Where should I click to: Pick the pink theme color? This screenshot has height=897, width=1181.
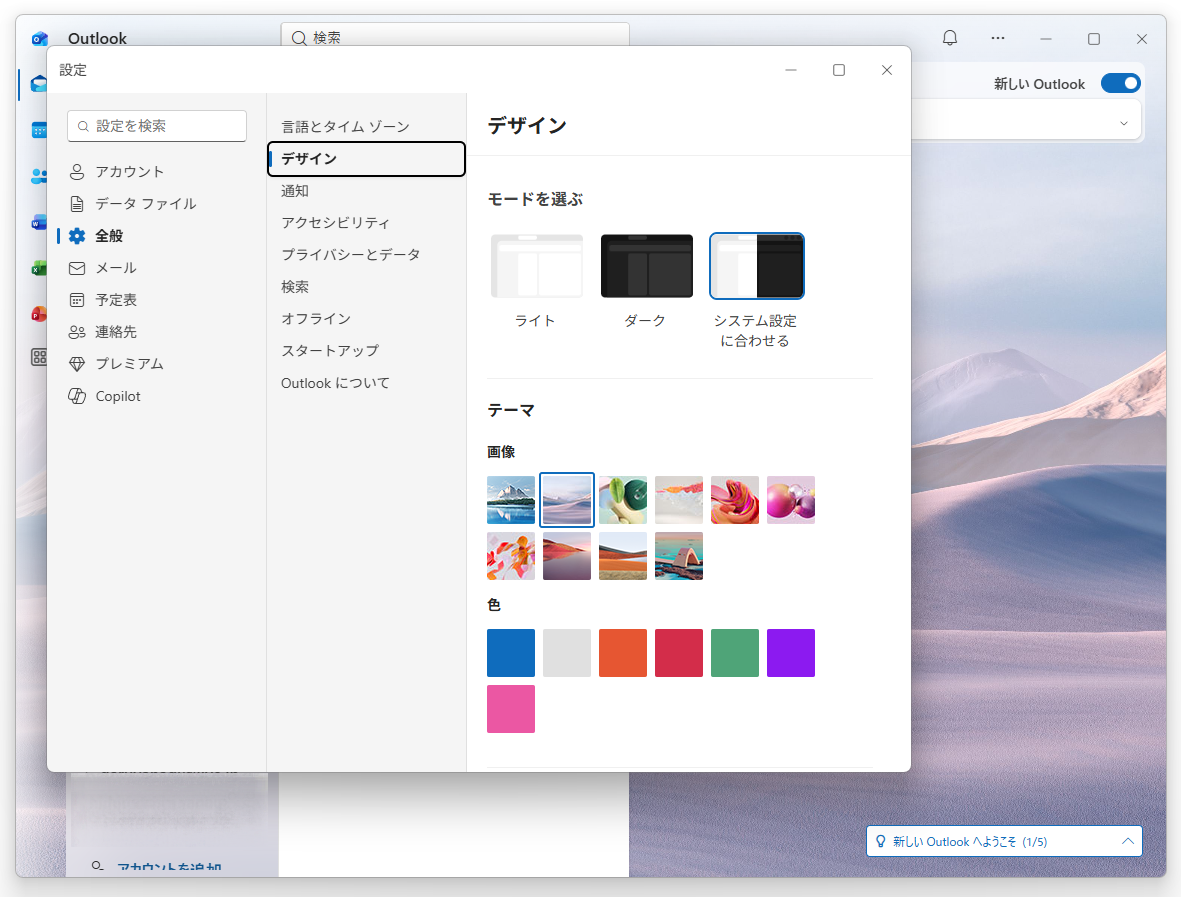511,709
